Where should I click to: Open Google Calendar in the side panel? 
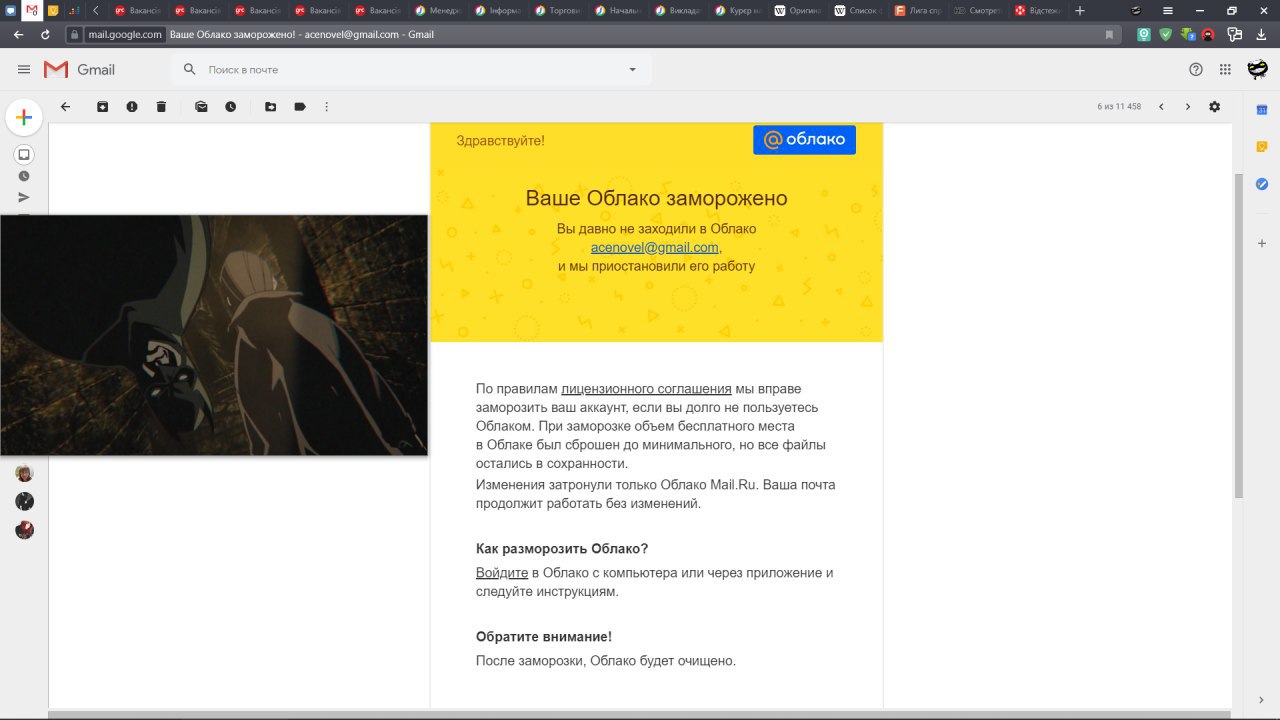point(1262,110)
